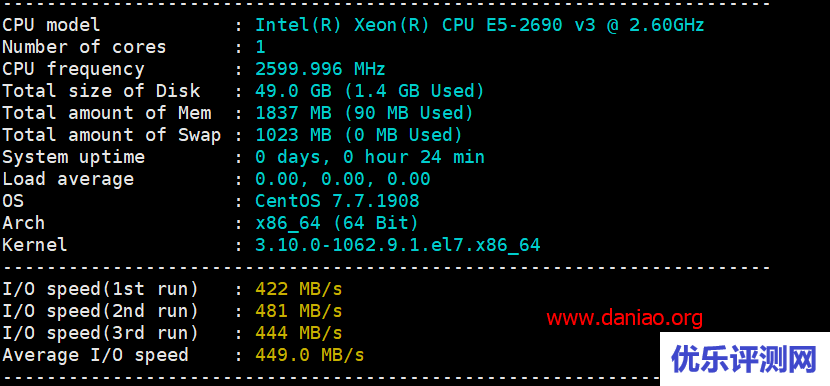
Task: Click the 481 MB/s second run speed
Action: tap(299, 311)
